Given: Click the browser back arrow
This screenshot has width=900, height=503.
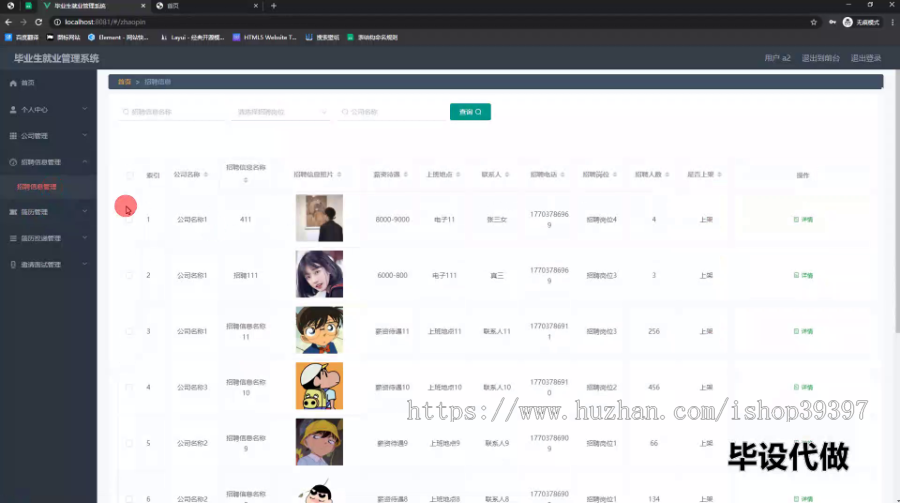Looking at the screenshot, I should [8, 22].
